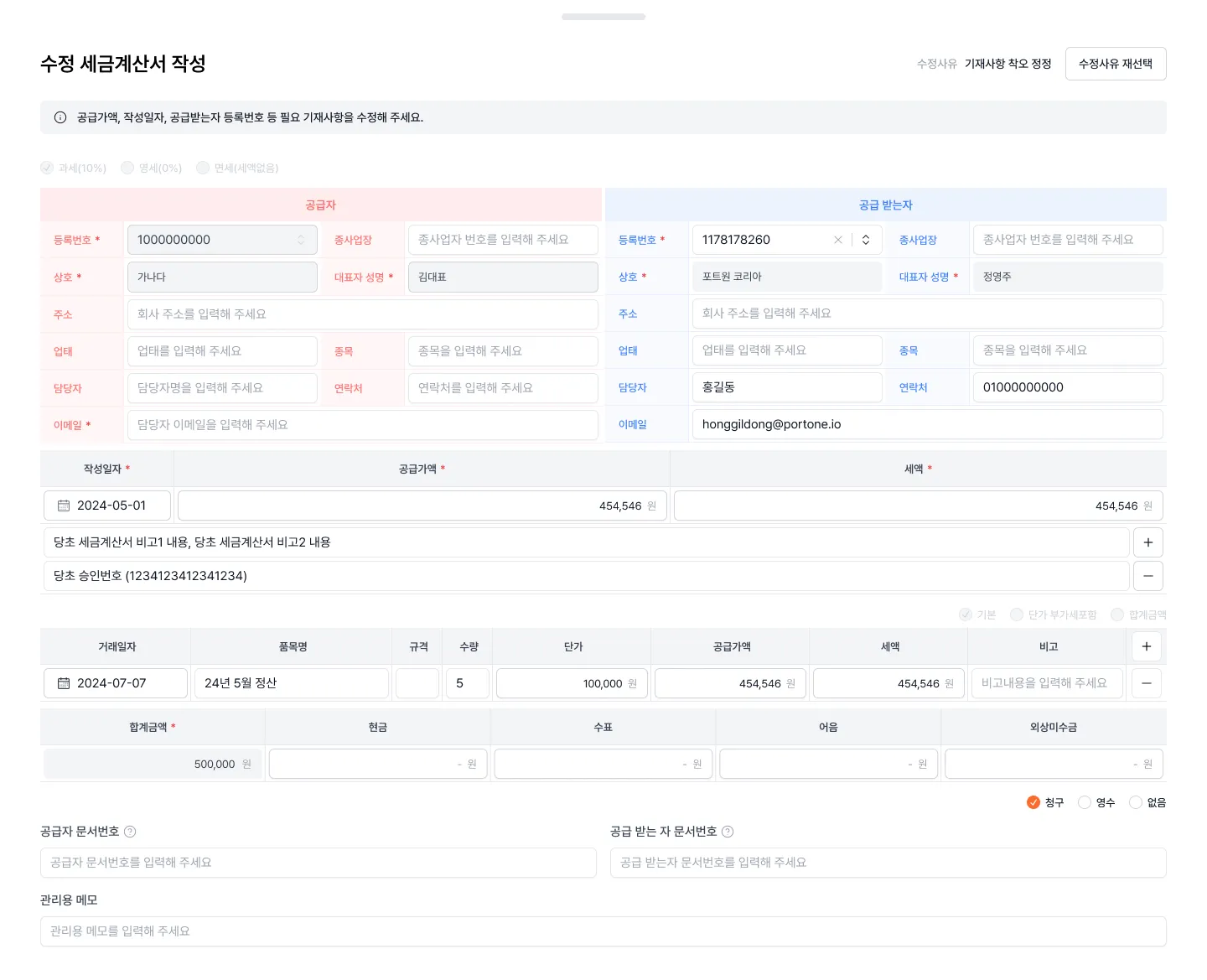Open the buyer registration number stepper

(x=865, y=240)
